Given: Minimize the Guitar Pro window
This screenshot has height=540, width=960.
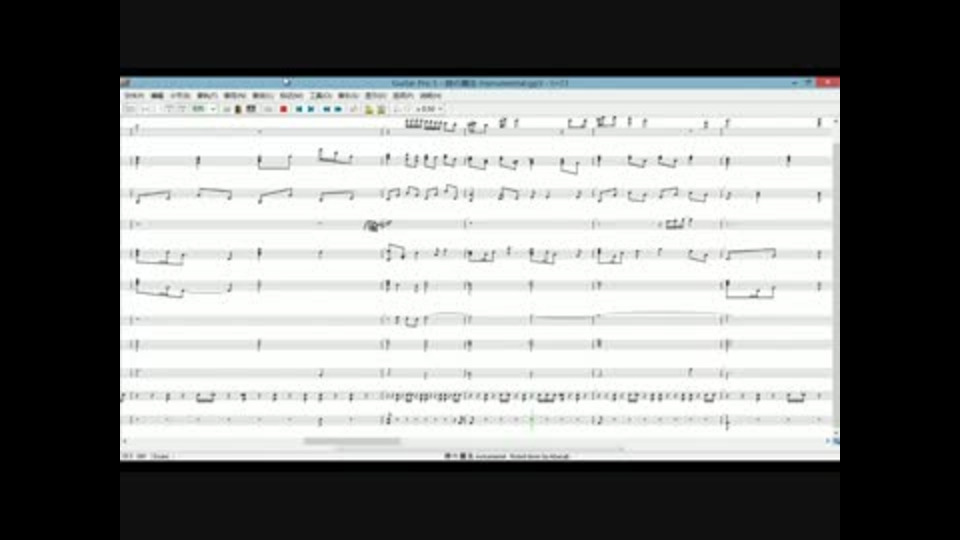Looking at the screenshot, I should [x=795, y=83].
